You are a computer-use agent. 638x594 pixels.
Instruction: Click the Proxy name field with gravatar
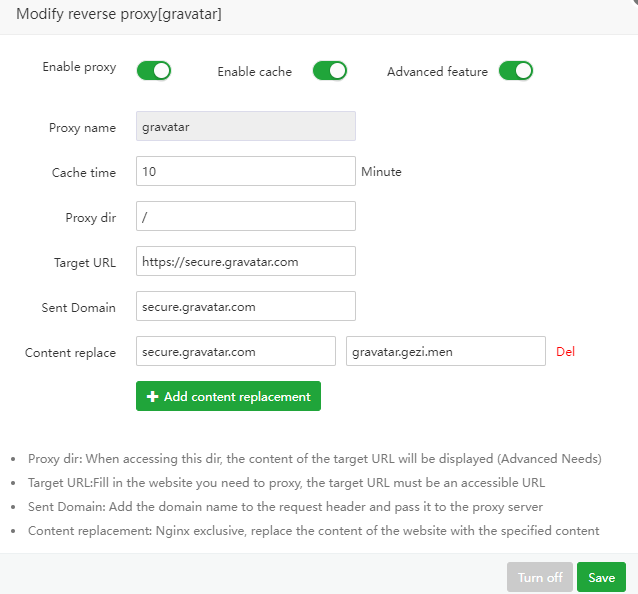[x=245, y=127]
